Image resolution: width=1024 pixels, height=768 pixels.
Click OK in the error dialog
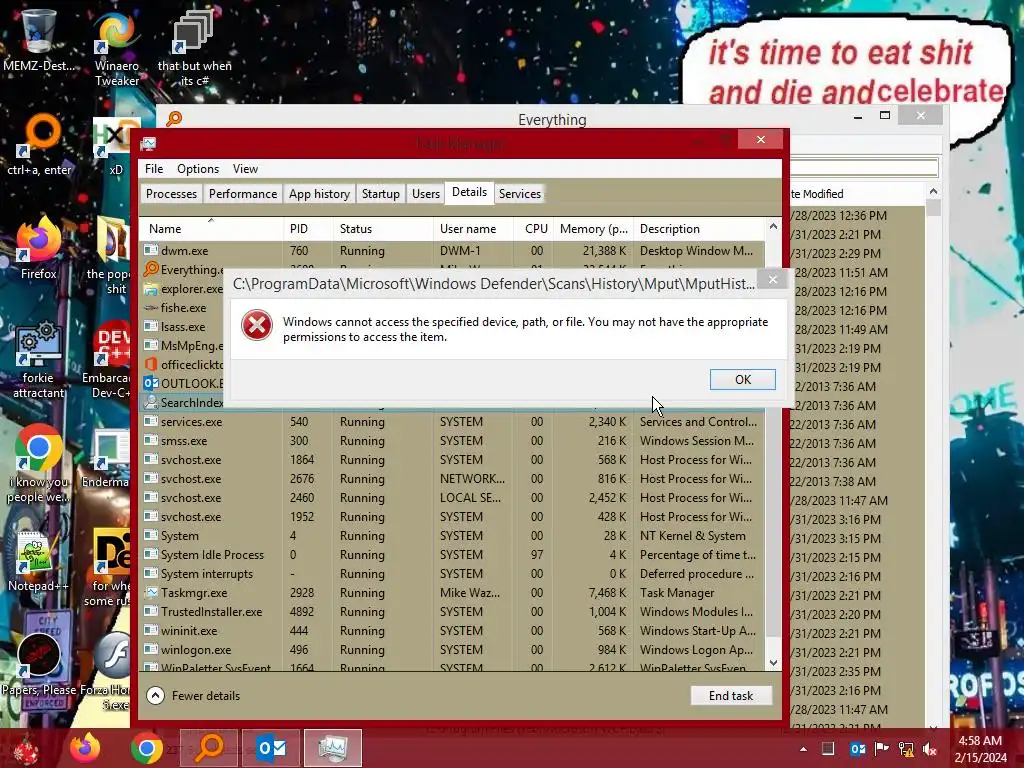click(743, 379)
